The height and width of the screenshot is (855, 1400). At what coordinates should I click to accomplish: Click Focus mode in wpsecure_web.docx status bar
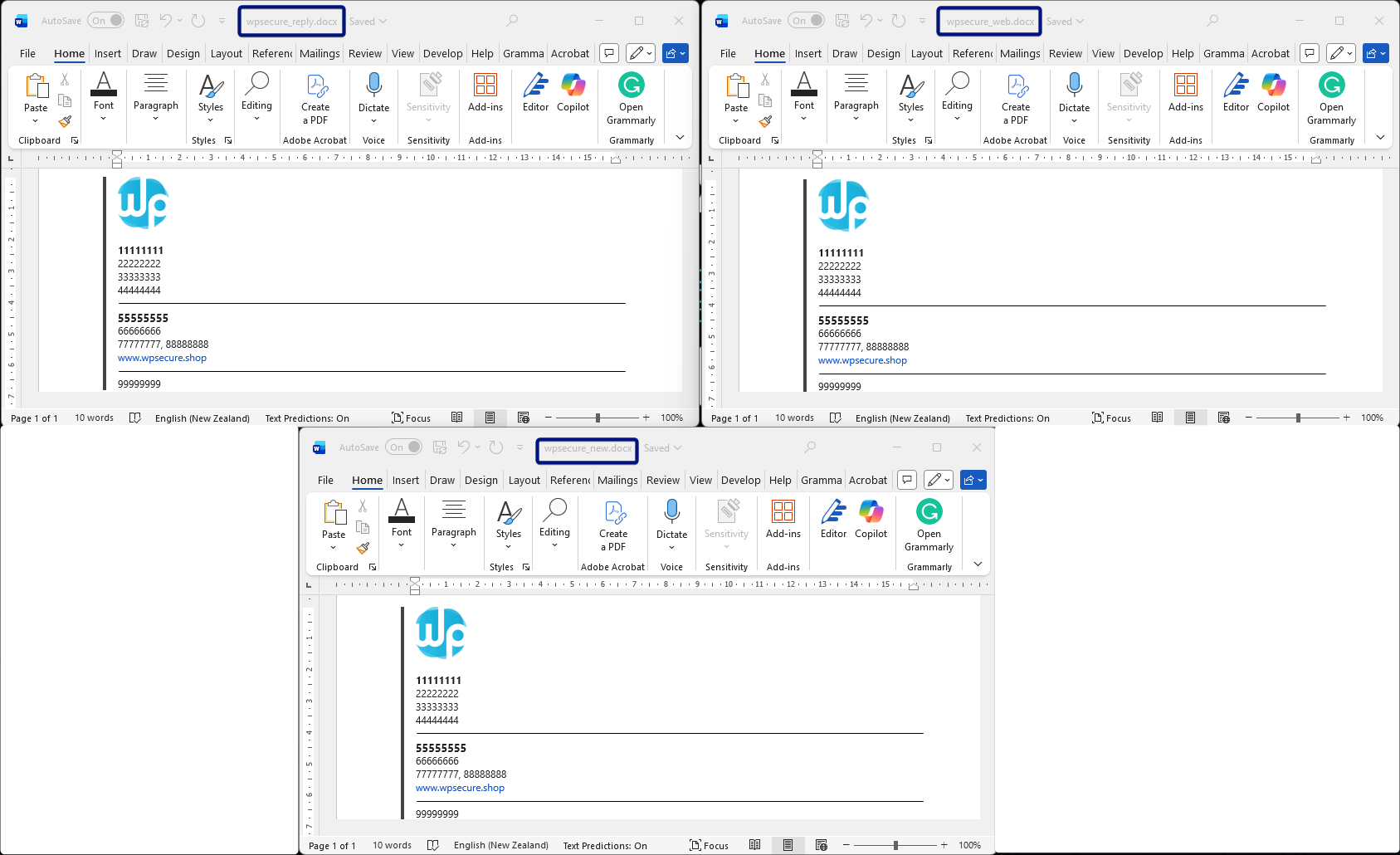[x=1111, y=418]
